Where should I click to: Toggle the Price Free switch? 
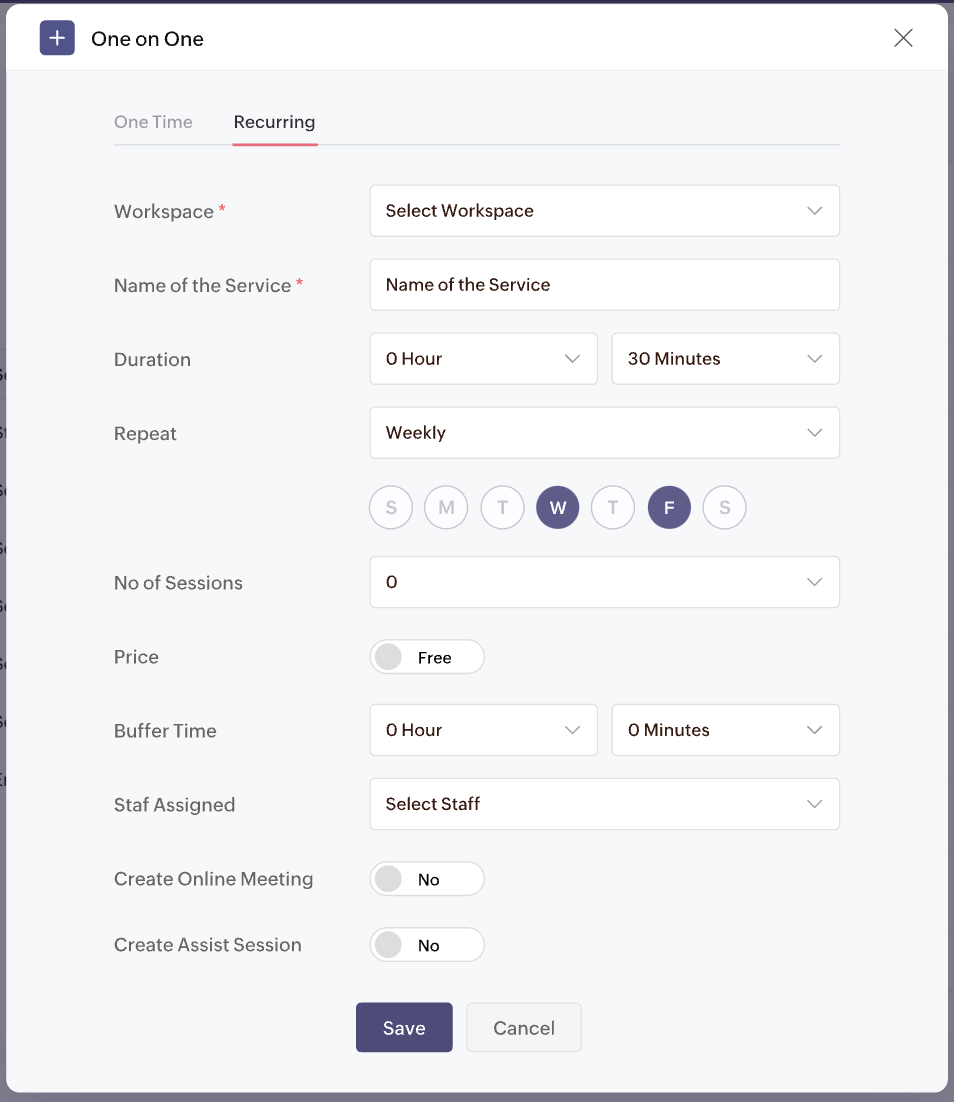pos(427,657)
